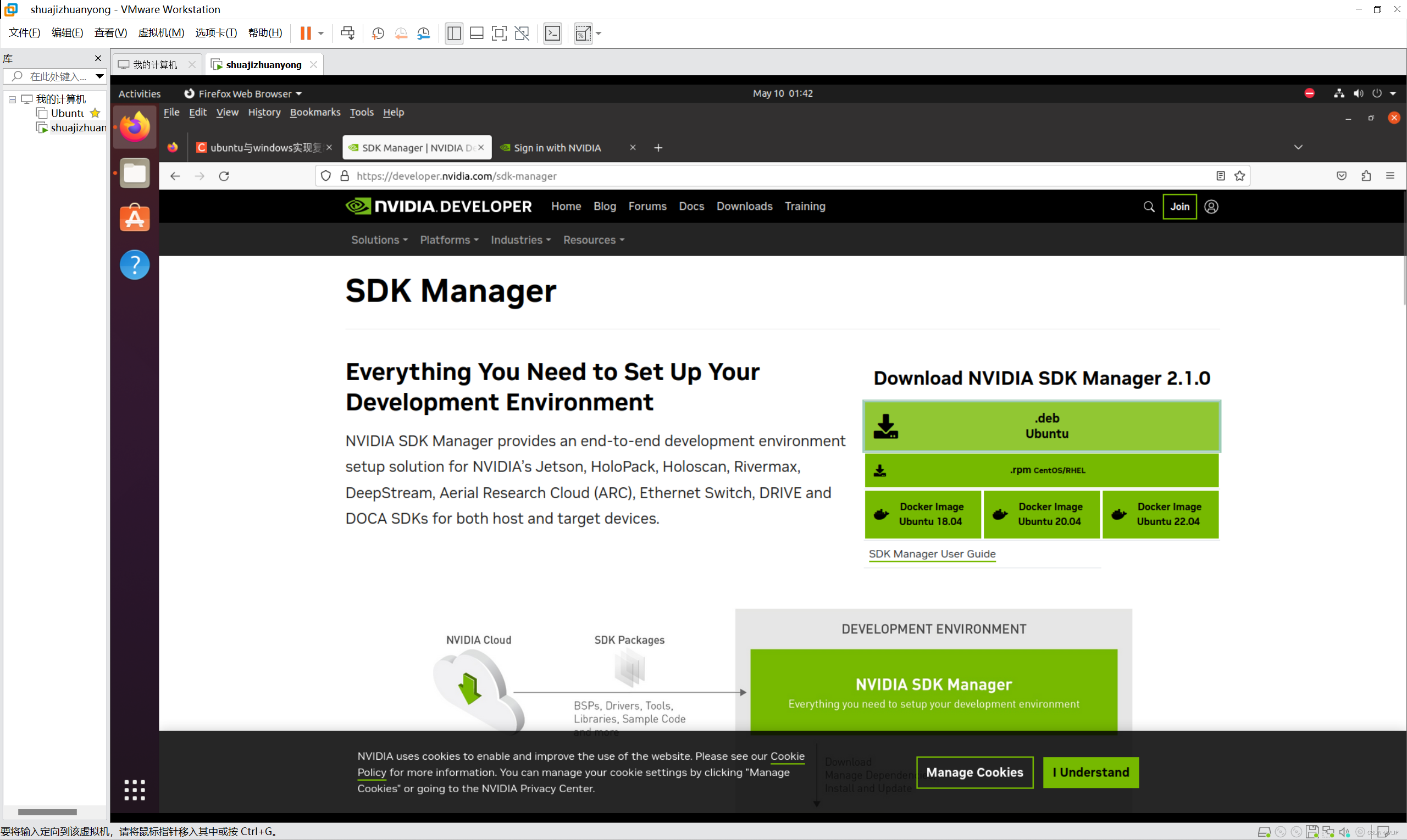Bookmark this page with star icon
1407x840 pixels.
click(x=1239, y=176)
